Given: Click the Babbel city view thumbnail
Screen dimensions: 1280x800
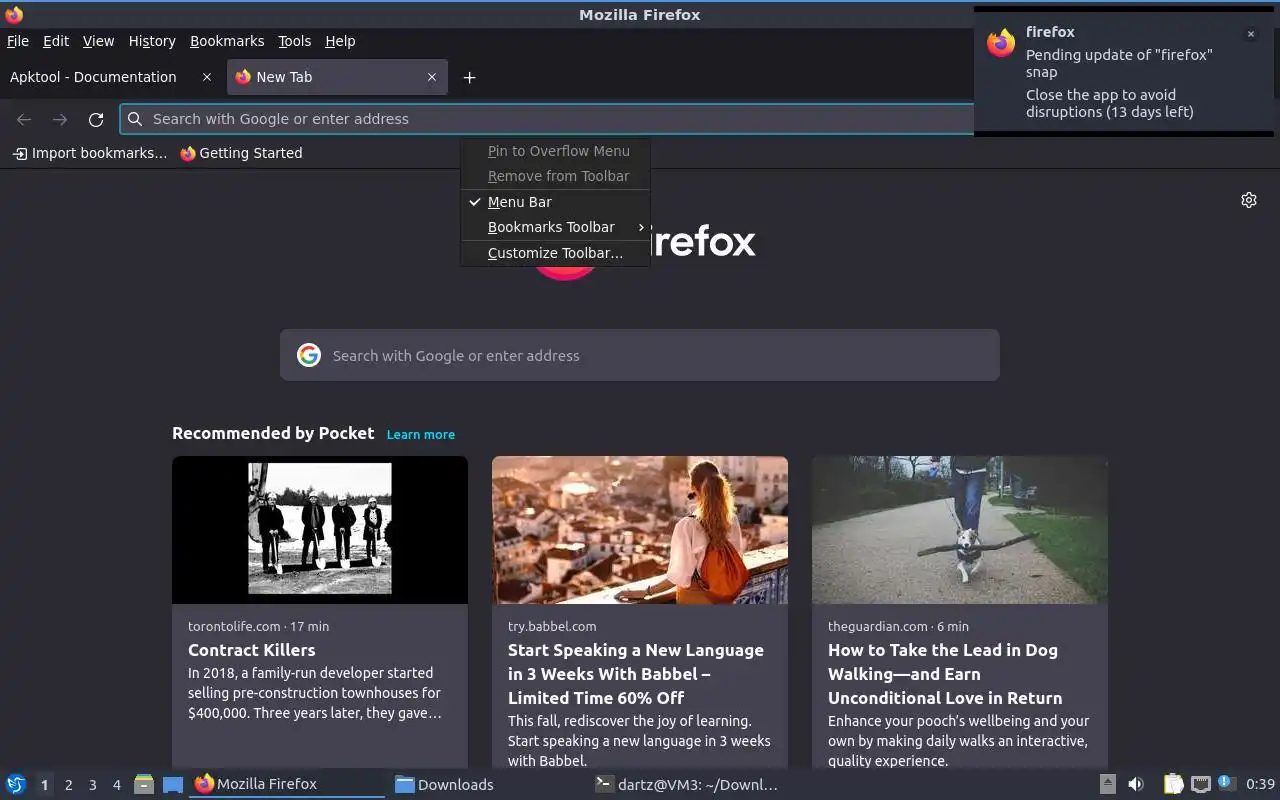Looking at the screenshot, I should click(x=640, y=530).
